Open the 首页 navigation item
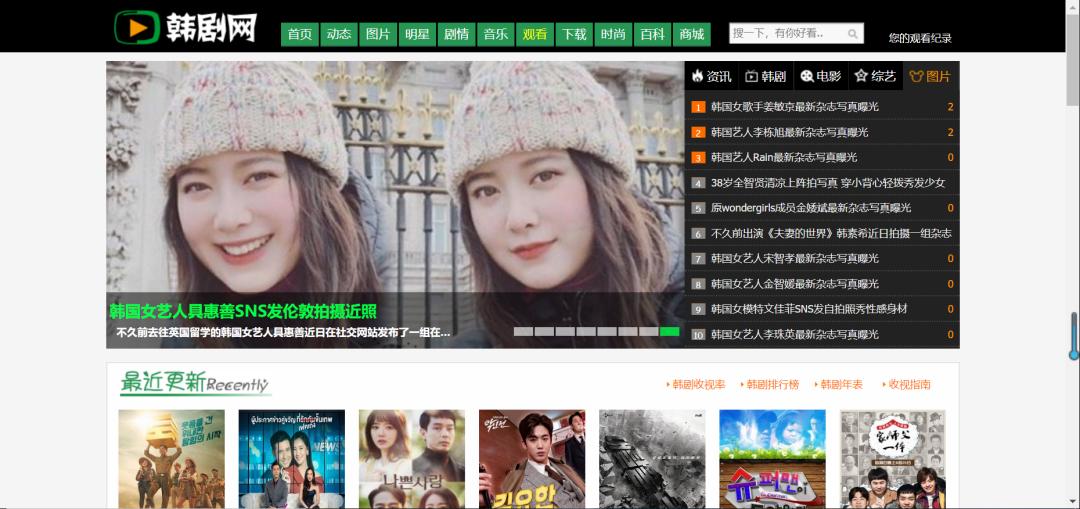1080x509 pixels. coord(300,34)
